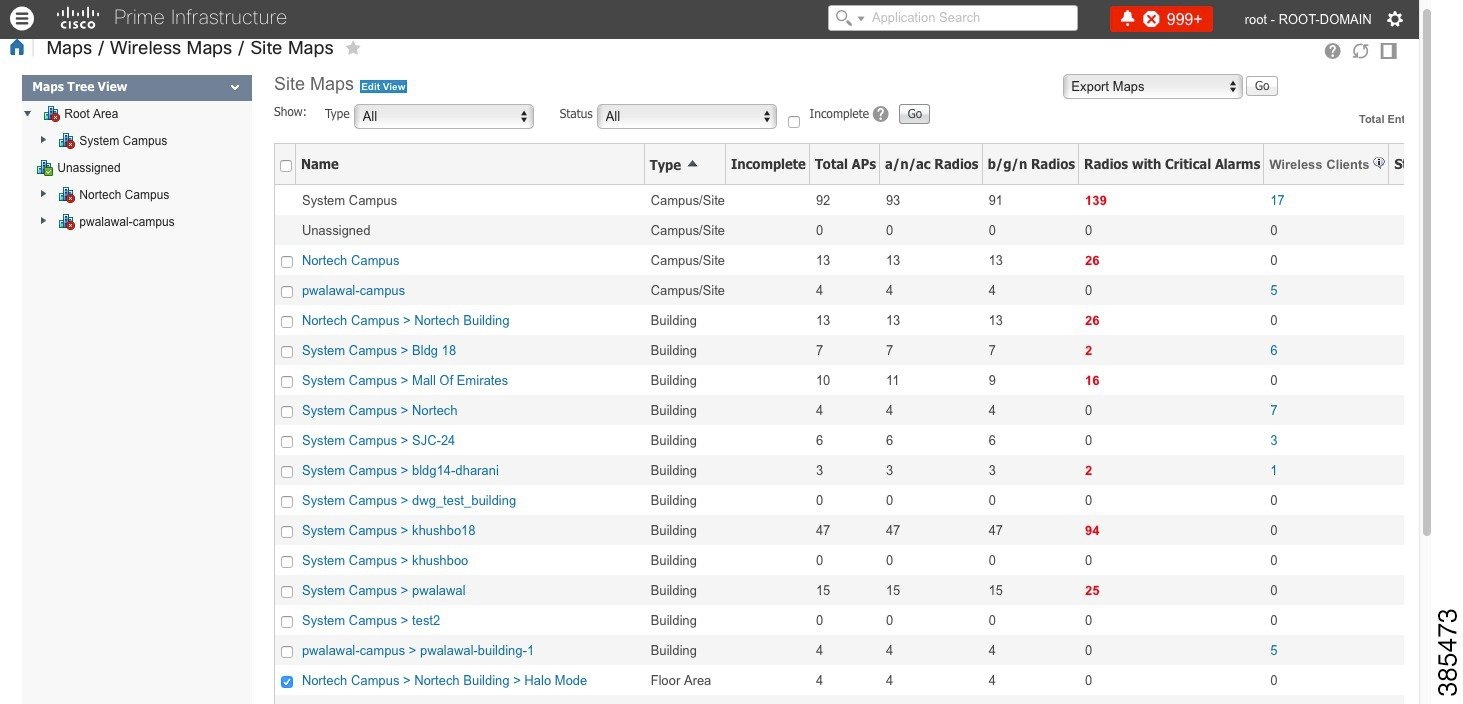The height and width of the screenshot is (704, 1463).
Task: Open the main navigation hamburger menu
Action: click(x=22, y=17)
